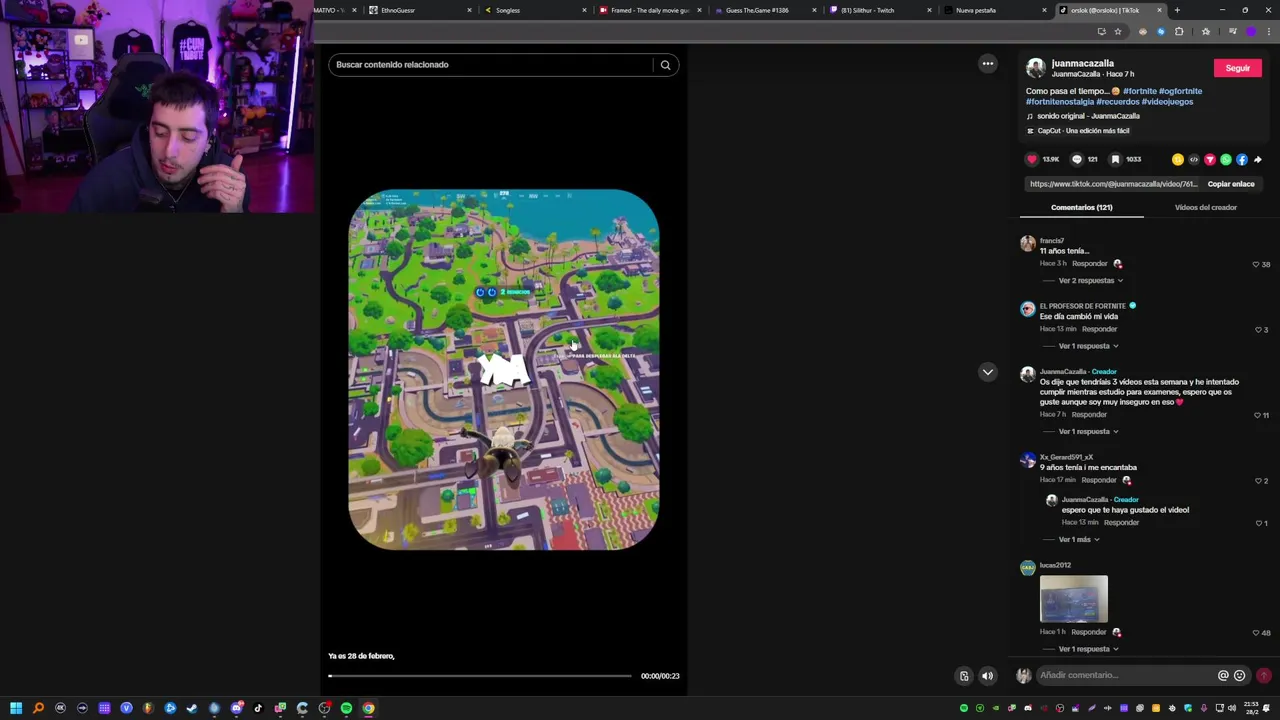
Task: Expand 'Ver 1 respuesta' under lucas2012's comment
Action: coord(1088,649)
